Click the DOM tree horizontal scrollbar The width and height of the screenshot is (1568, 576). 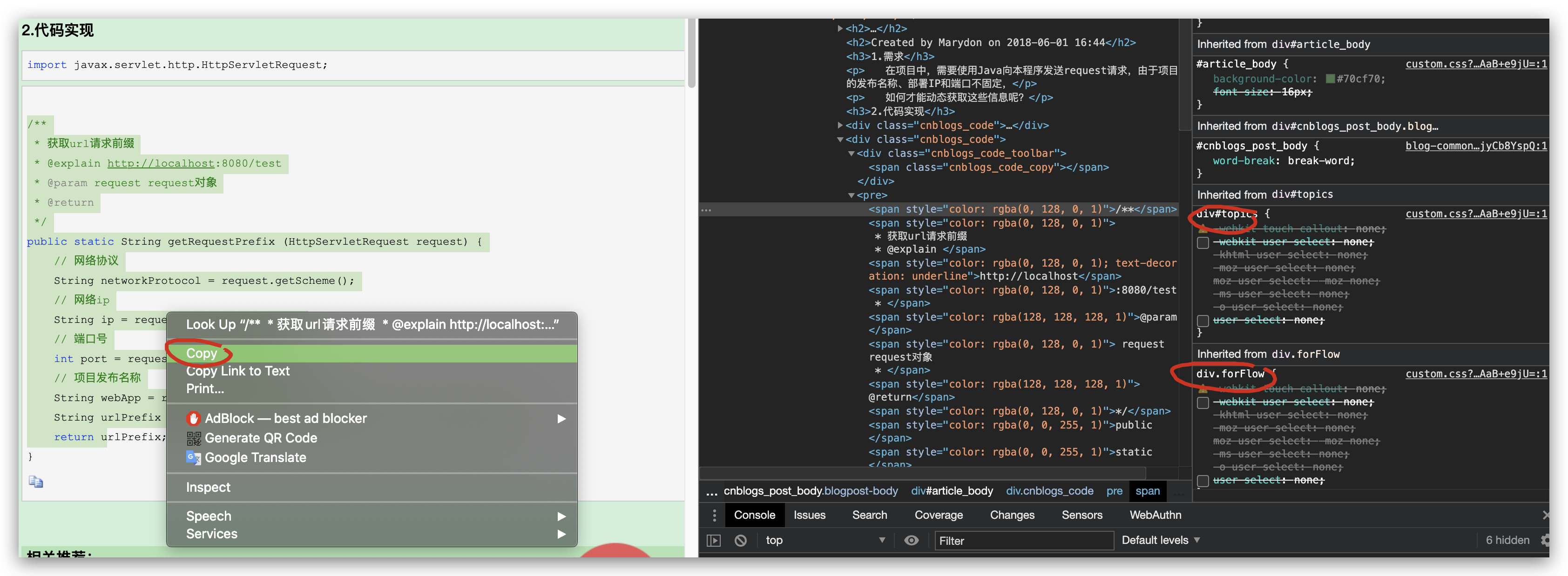(923, 473)
